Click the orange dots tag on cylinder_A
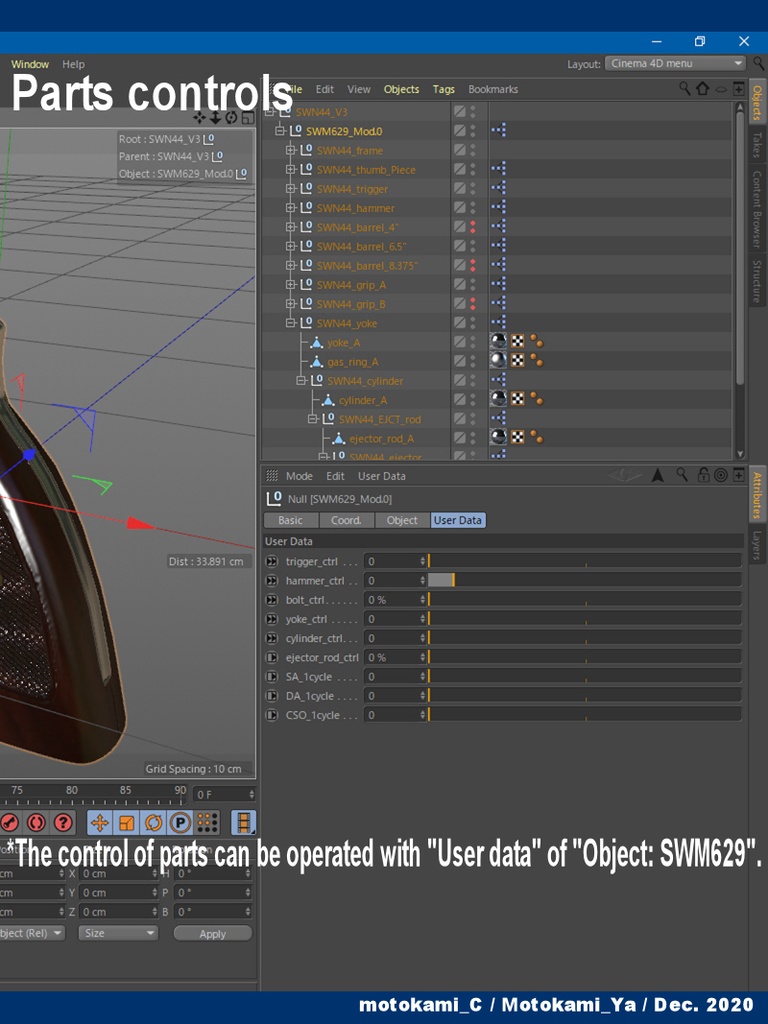The width and height of the screenshot is (768, 1024). 537,399
